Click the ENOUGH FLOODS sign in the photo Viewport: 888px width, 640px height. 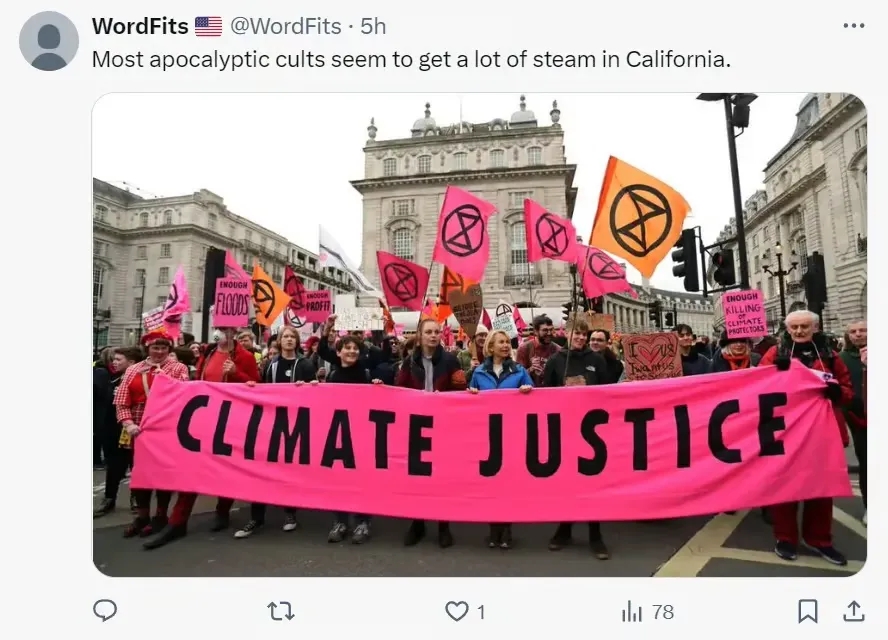[x=232, y=302]
